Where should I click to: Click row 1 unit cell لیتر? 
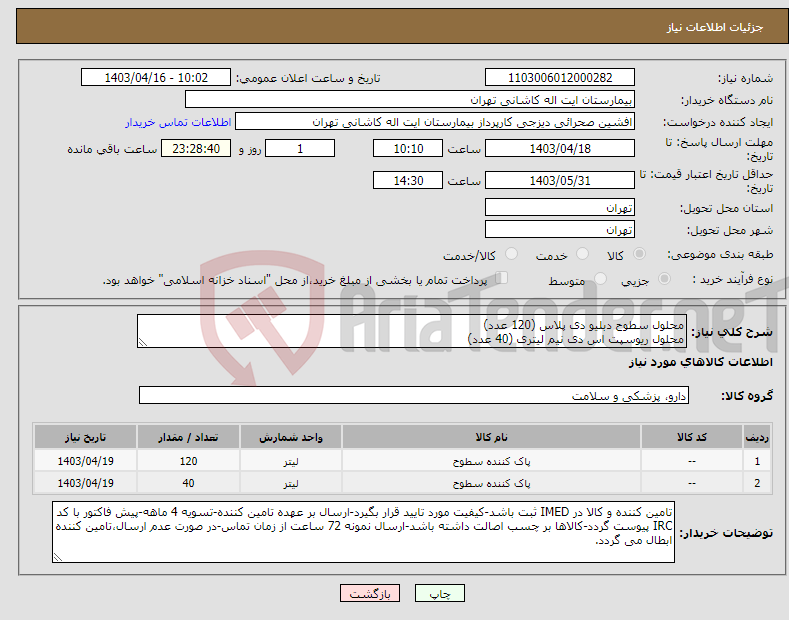(x=291, y=461)
